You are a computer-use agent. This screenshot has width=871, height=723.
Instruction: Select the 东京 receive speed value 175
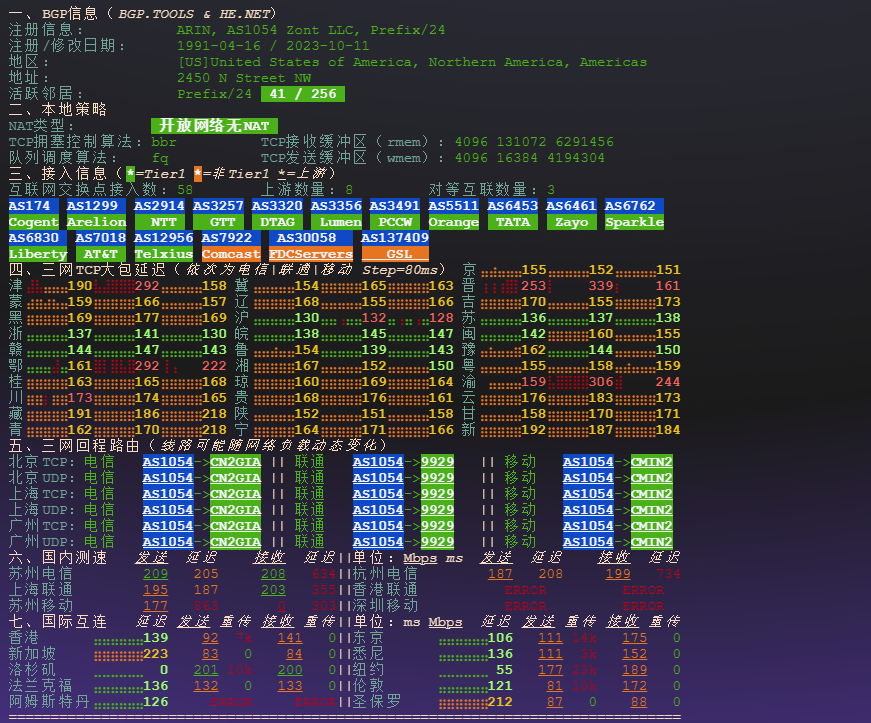(634, 638)
